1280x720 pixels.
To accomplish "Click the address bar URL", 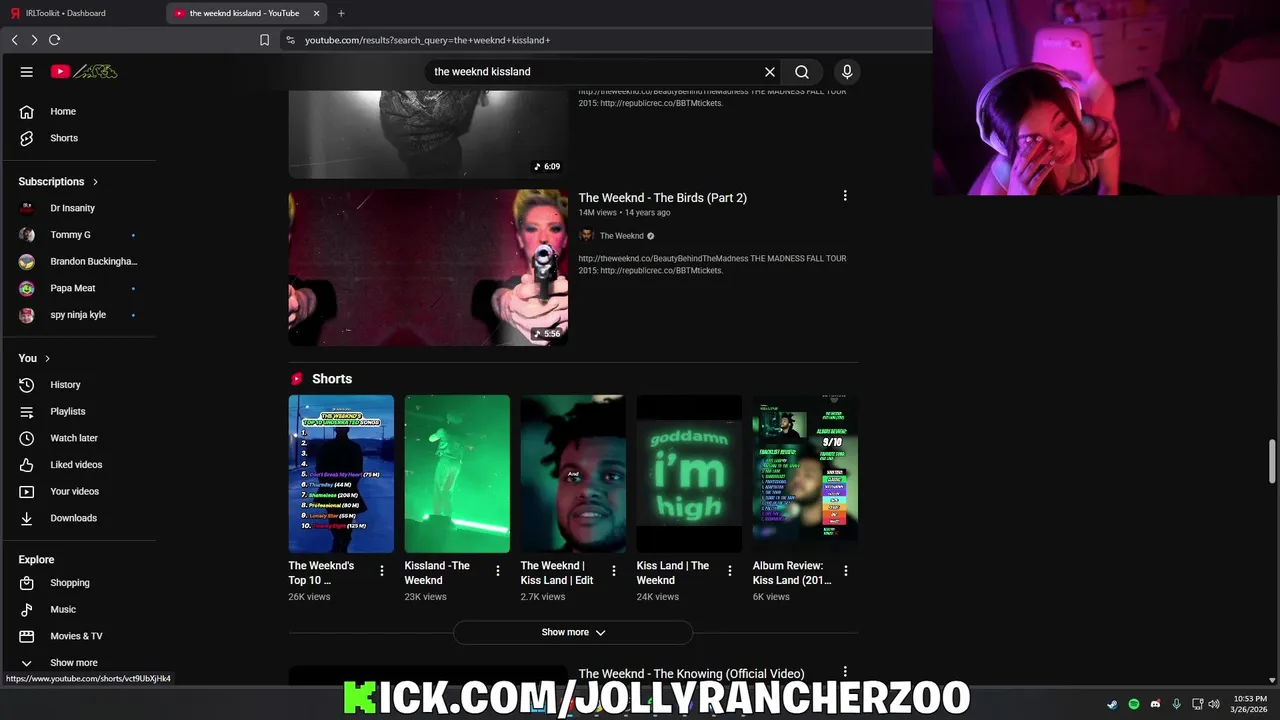I will (x=428, y=40).
